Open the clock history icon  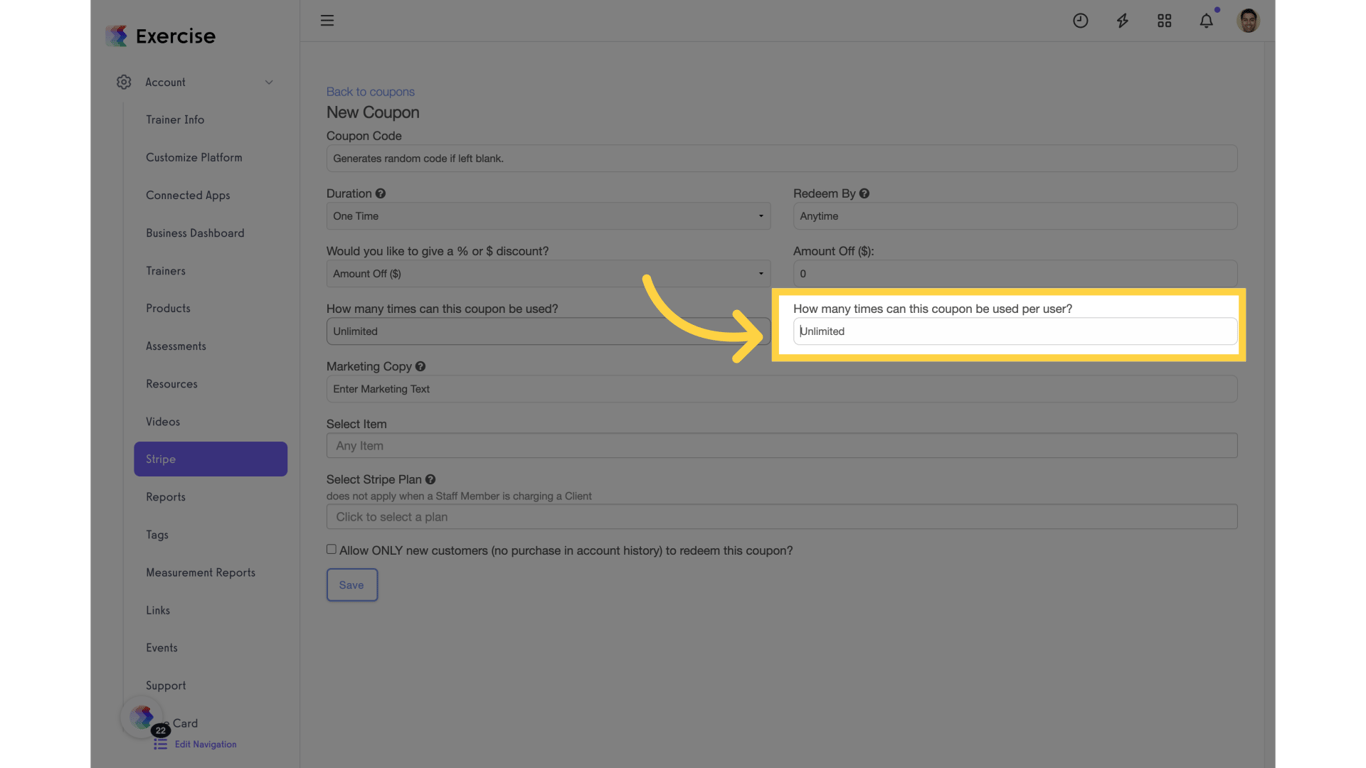click(x=1080, y=20)
